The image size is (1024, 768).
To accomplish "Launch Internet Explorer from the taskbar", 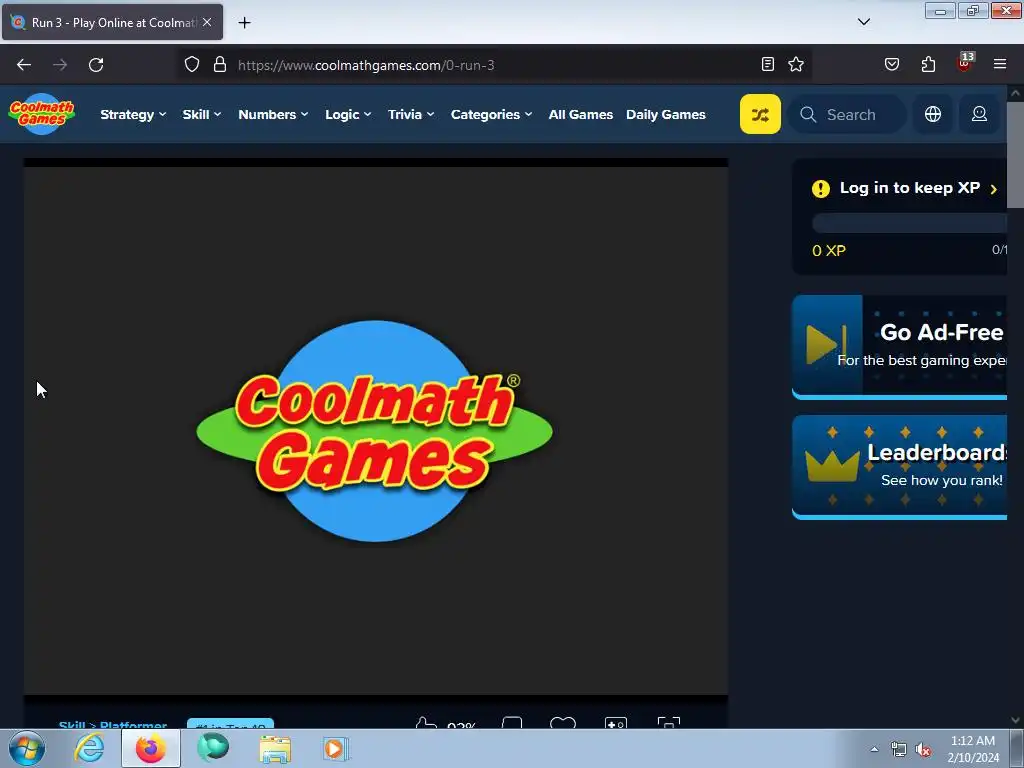I will point(89,748).
